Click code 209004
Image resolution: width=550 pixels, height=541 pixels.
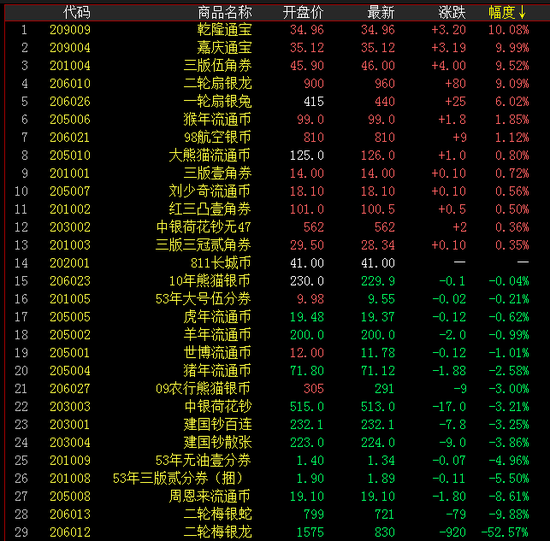point(70,48)
